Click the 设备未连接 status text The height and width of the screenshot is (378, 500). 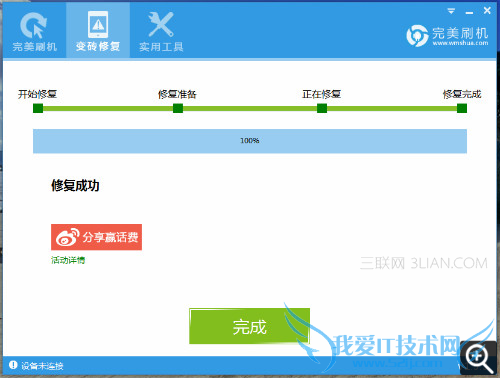pos(42,366)
